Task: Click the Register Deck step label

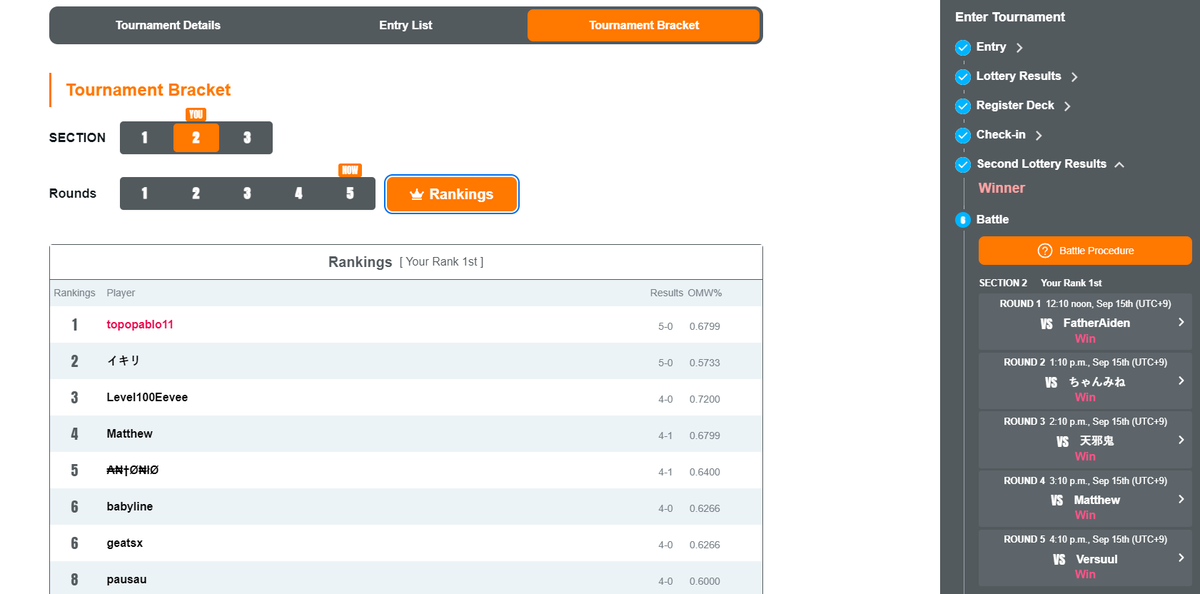Action: 1015,105
